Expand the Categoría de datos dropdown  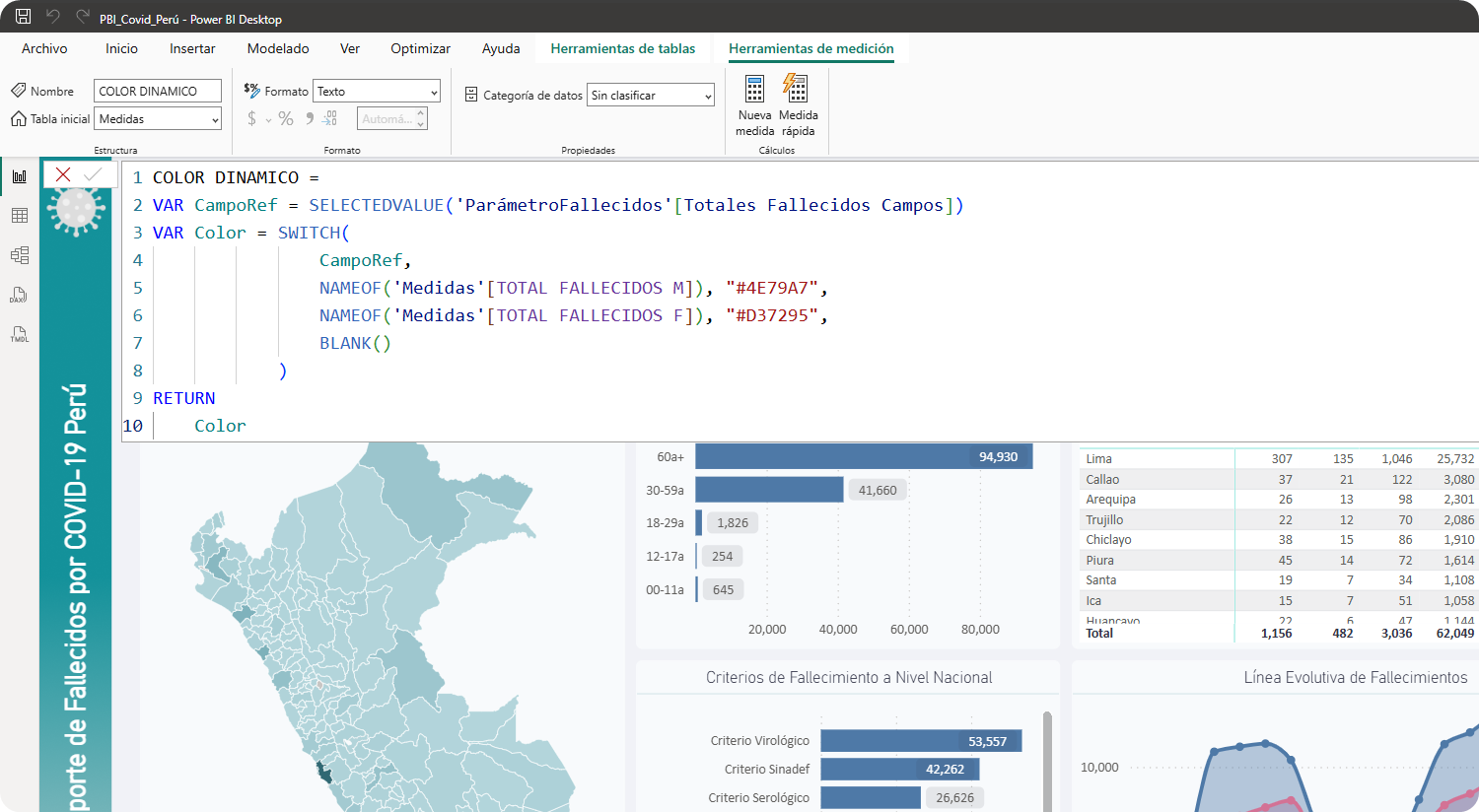tap(650, 96)
